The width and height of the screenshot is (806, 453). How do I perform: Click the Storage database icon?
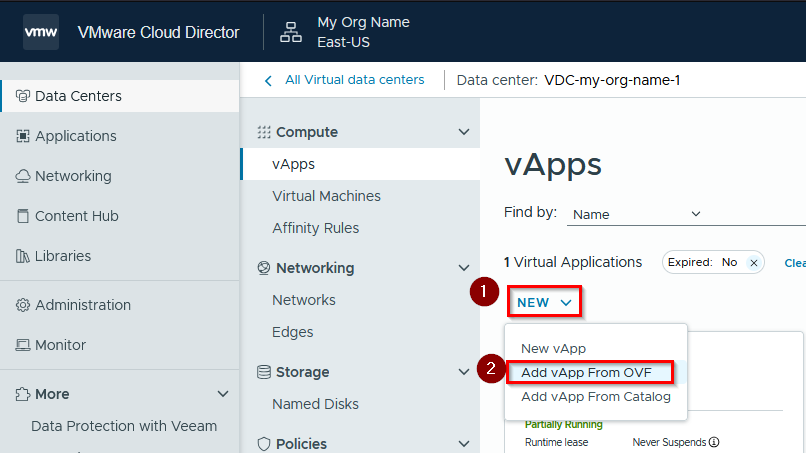pos(264,372)
